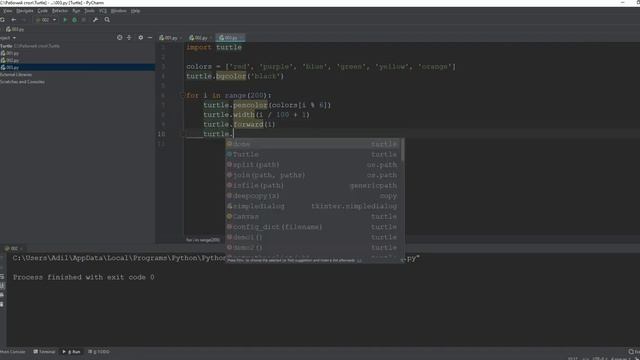This screenshot has width=640, height=360.
Task: Open the Terminal tool window button
Action: [x=44, y=352]
